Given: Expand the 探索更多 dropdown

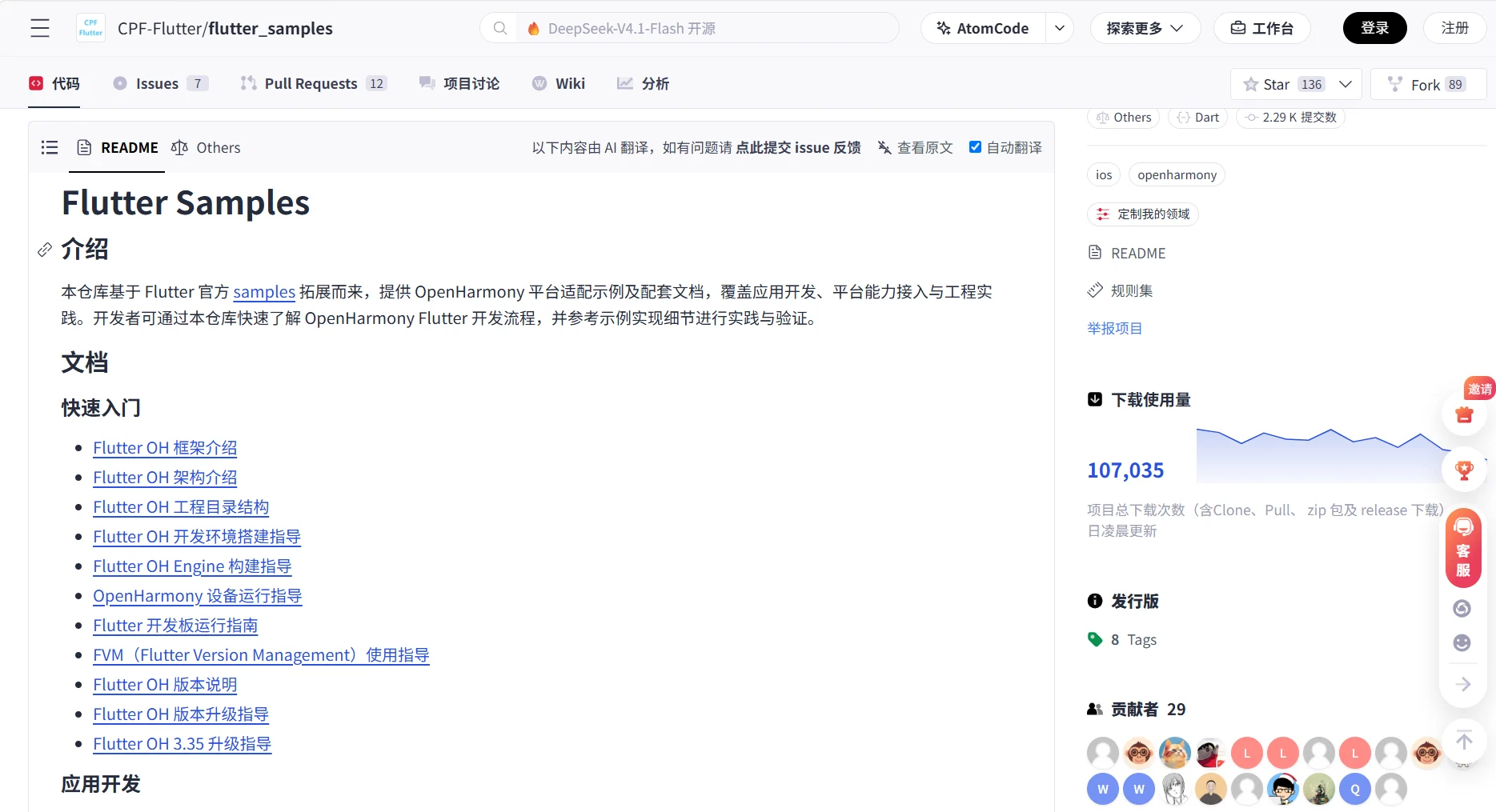Looking at the screenshot, I should tap(1145, 28).
